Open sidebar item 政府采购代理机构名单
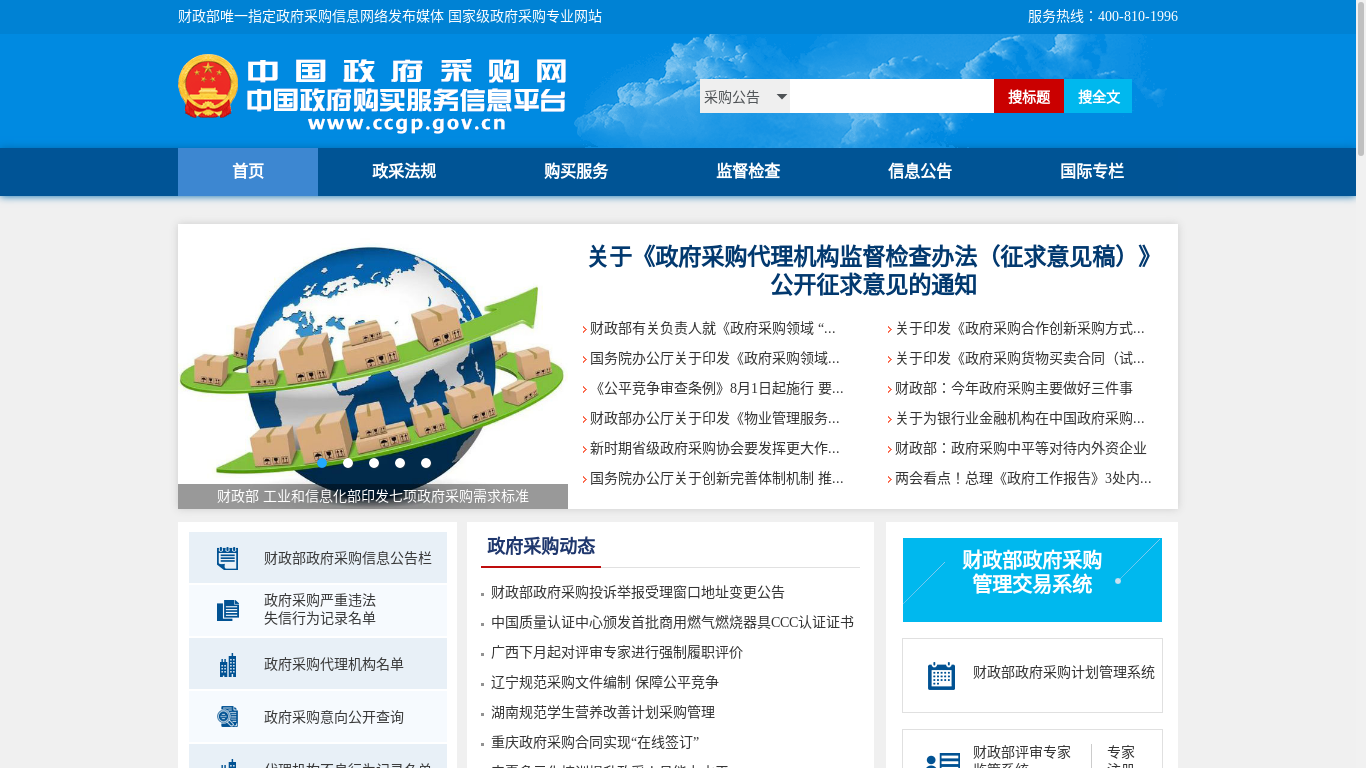This screenshot has width=1366, height=768. (x=318, y=664)
